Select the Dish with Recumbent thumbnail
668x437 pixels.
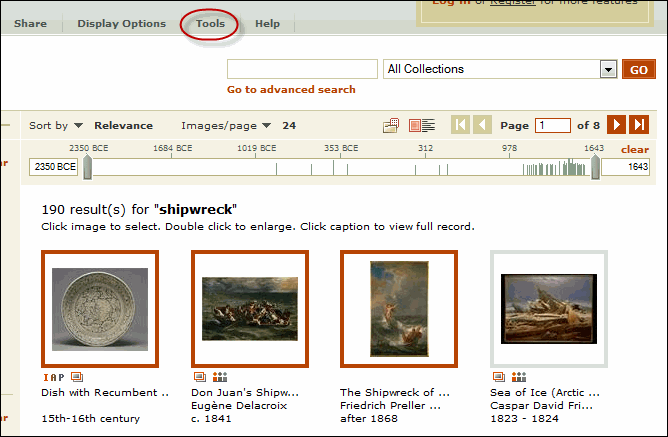100,309
